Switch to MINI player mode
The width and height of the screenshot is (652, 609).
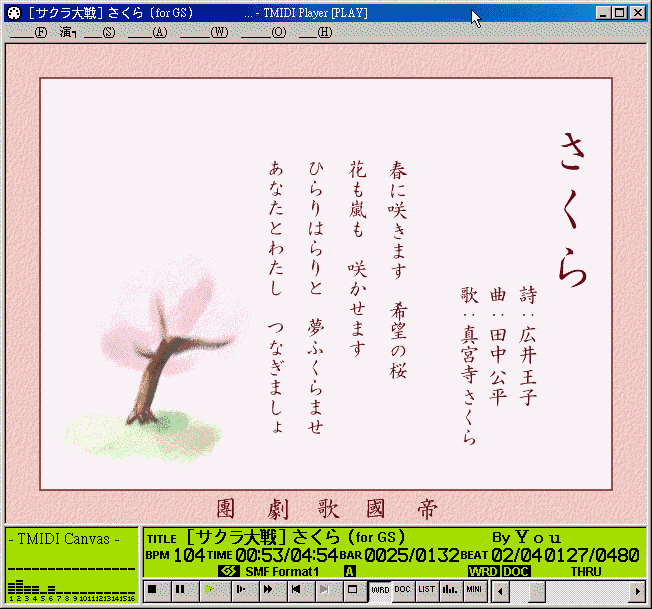coord(475,591)
